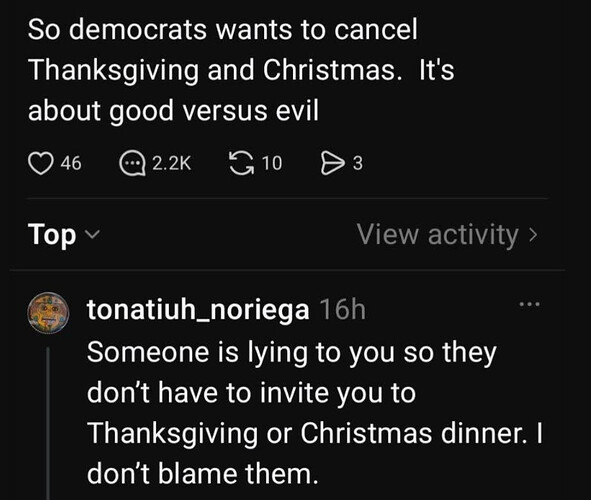This screenshot has width=591, height=500.
Task: Open replies via the comment bubble icon
Action: [132, 164]
